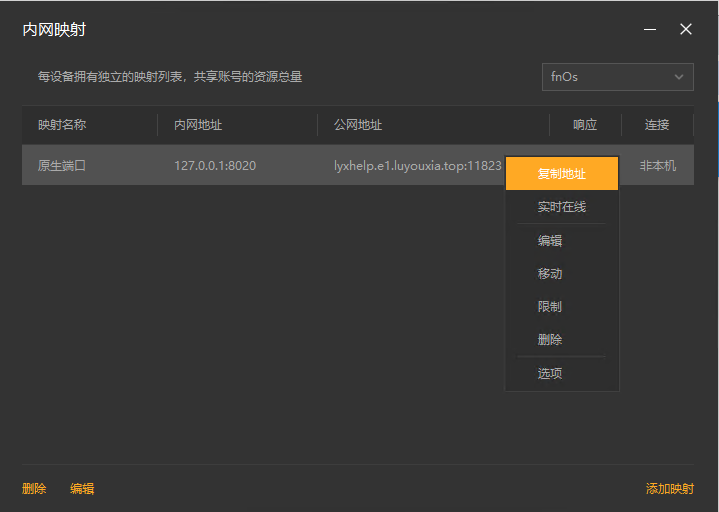This screenshot has height=512, width=719.
Task: Select 限制 in the context menu
Action: (562, 307)
